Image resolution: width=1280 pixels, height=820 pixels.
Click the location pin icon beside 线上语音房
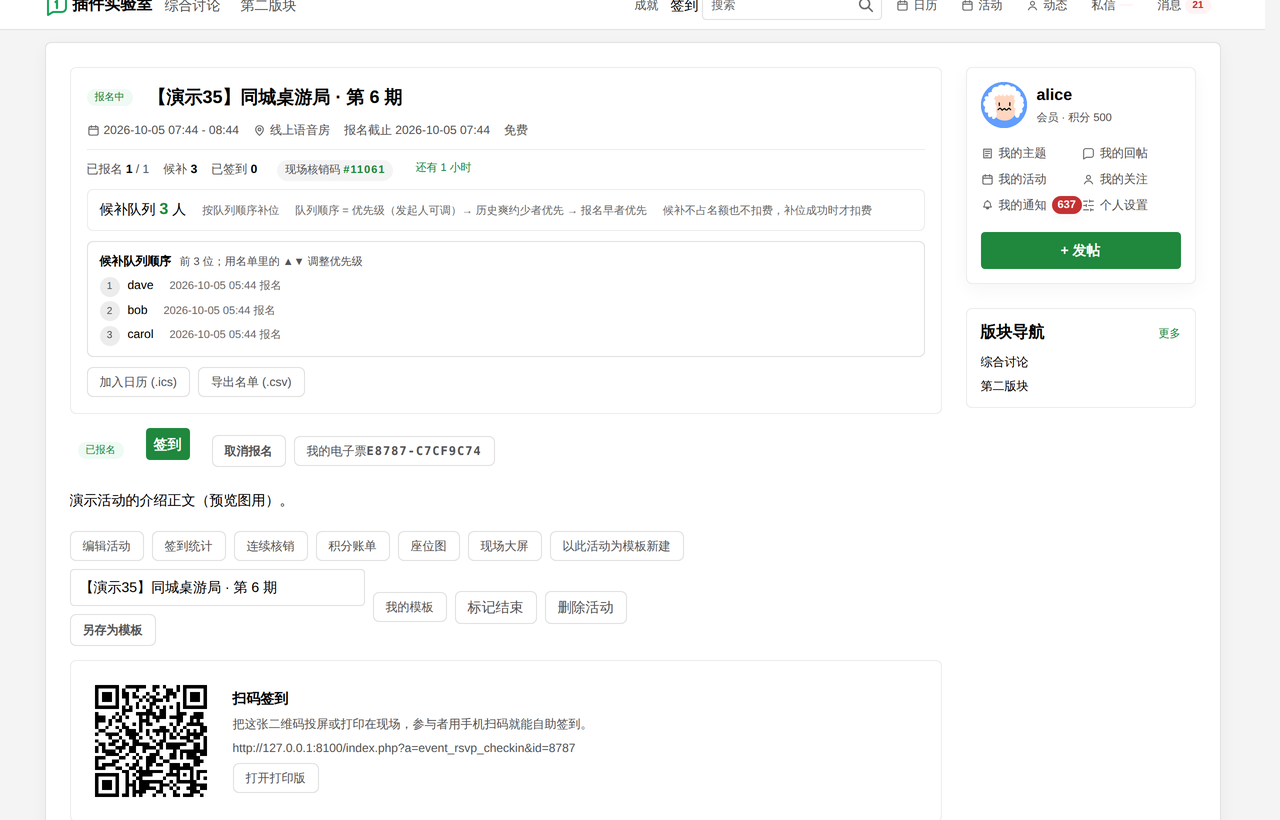click(259, 130)
